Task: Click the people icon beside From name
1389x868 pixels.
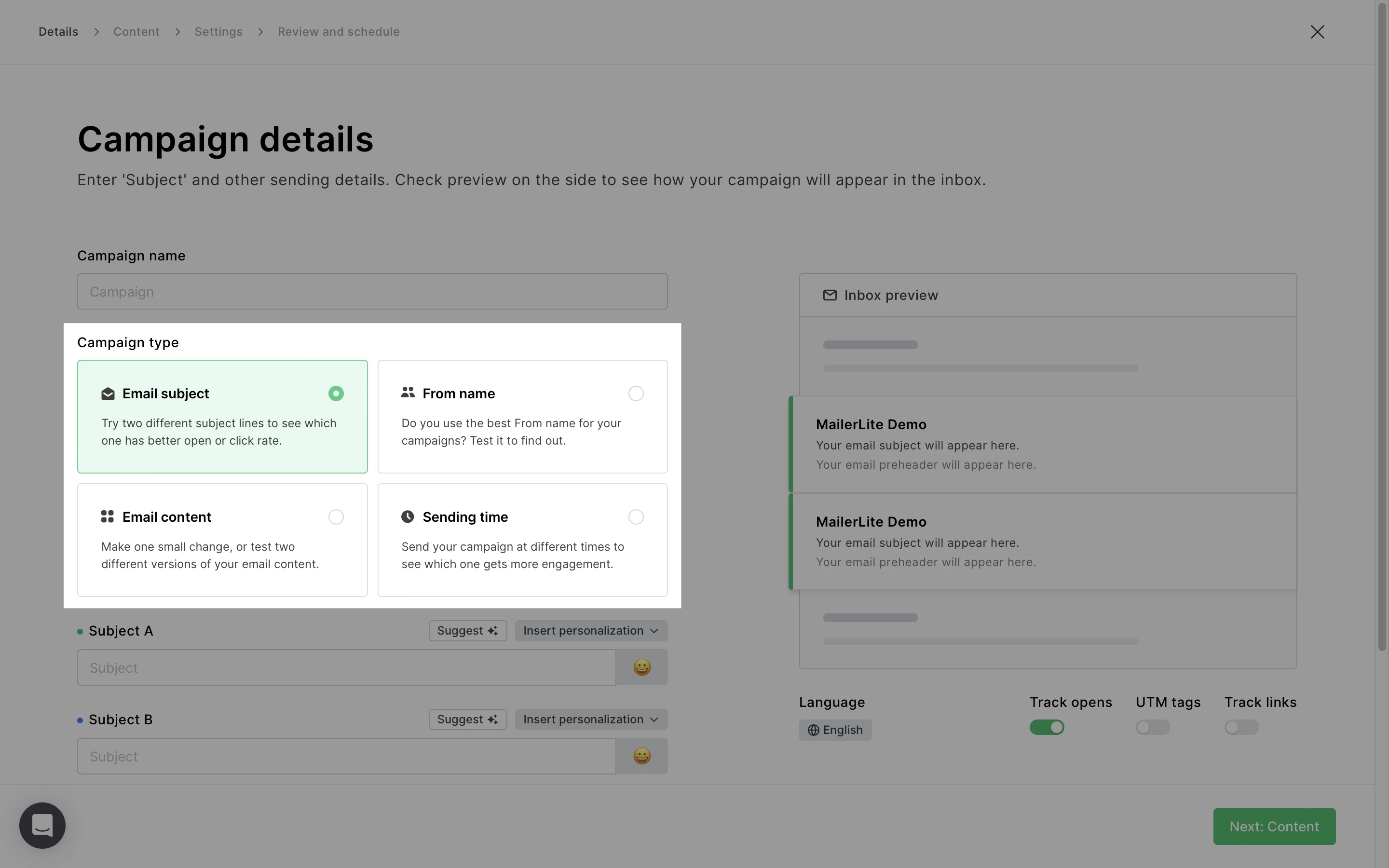Action: point(408,393)
